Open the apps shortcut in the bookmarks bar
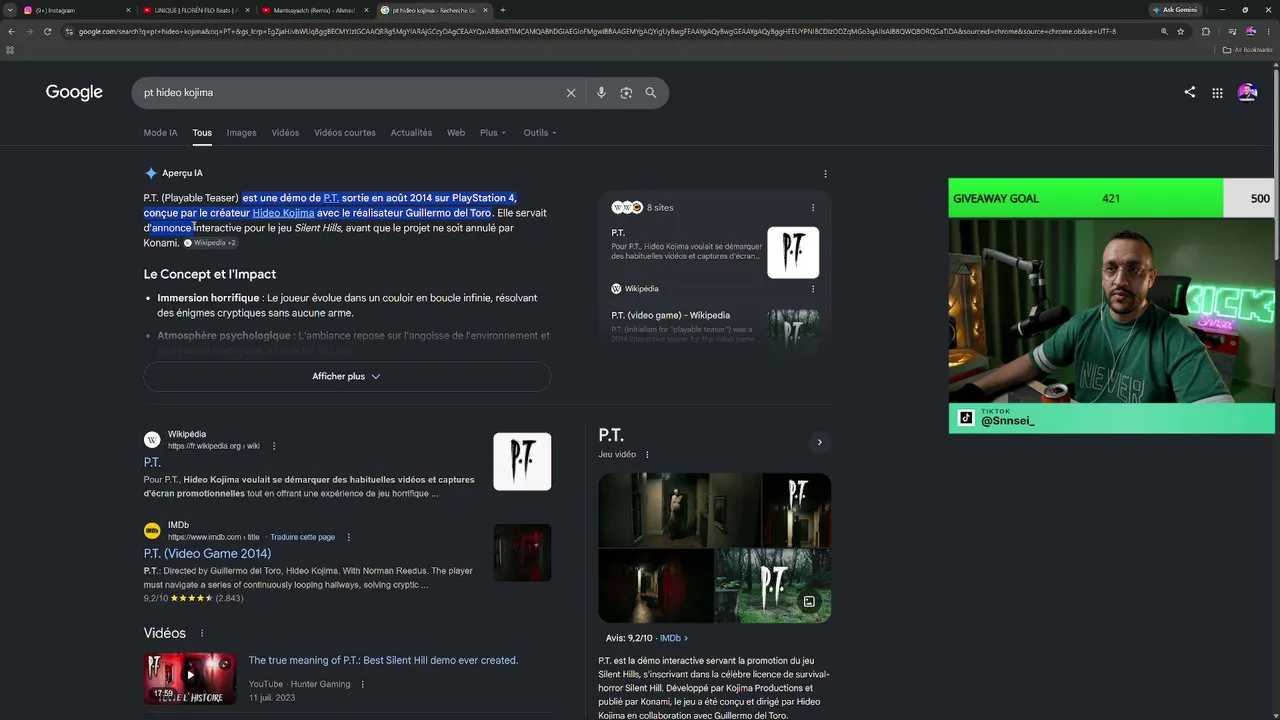Image resolution: width=1280 pixels, height=720 pixels. point(11,50)
